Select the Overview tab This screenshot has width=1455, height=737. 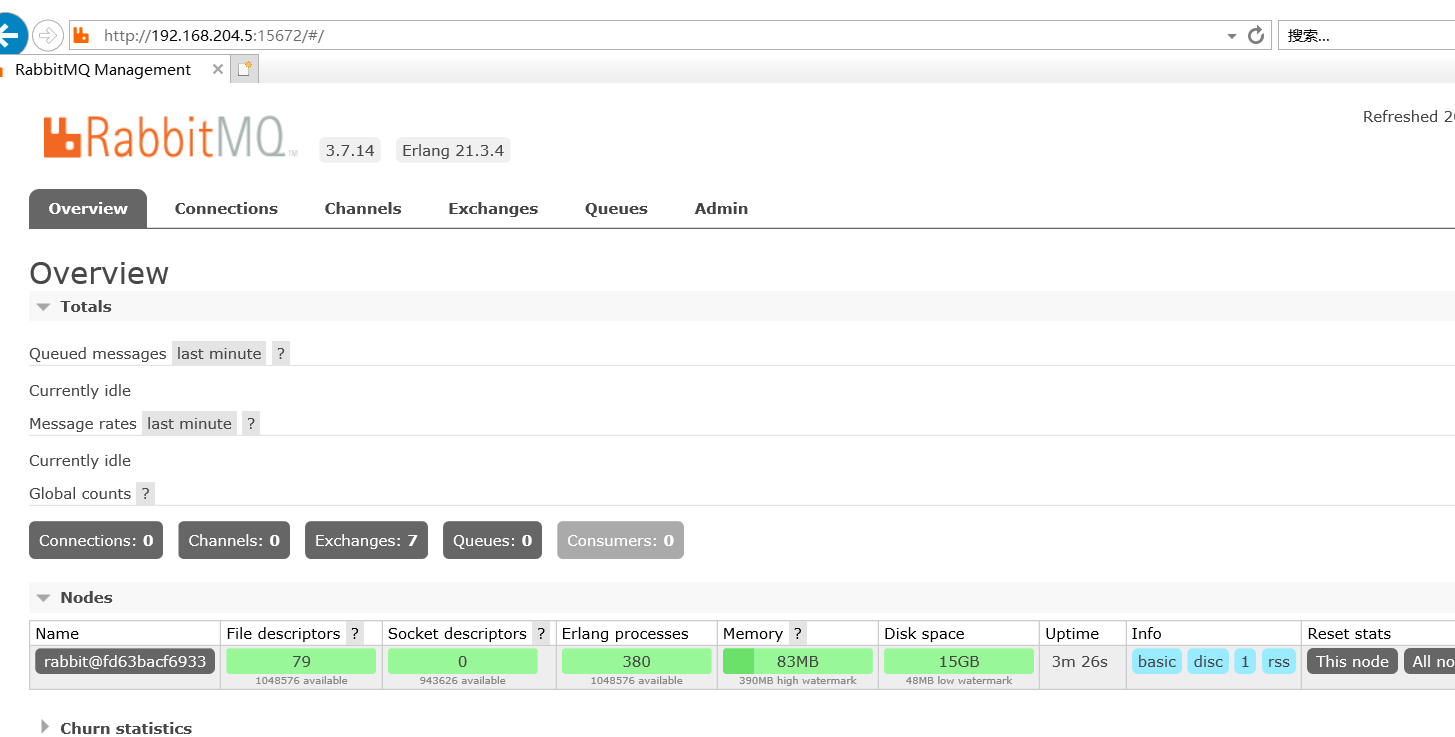click(x=88, y=209)
